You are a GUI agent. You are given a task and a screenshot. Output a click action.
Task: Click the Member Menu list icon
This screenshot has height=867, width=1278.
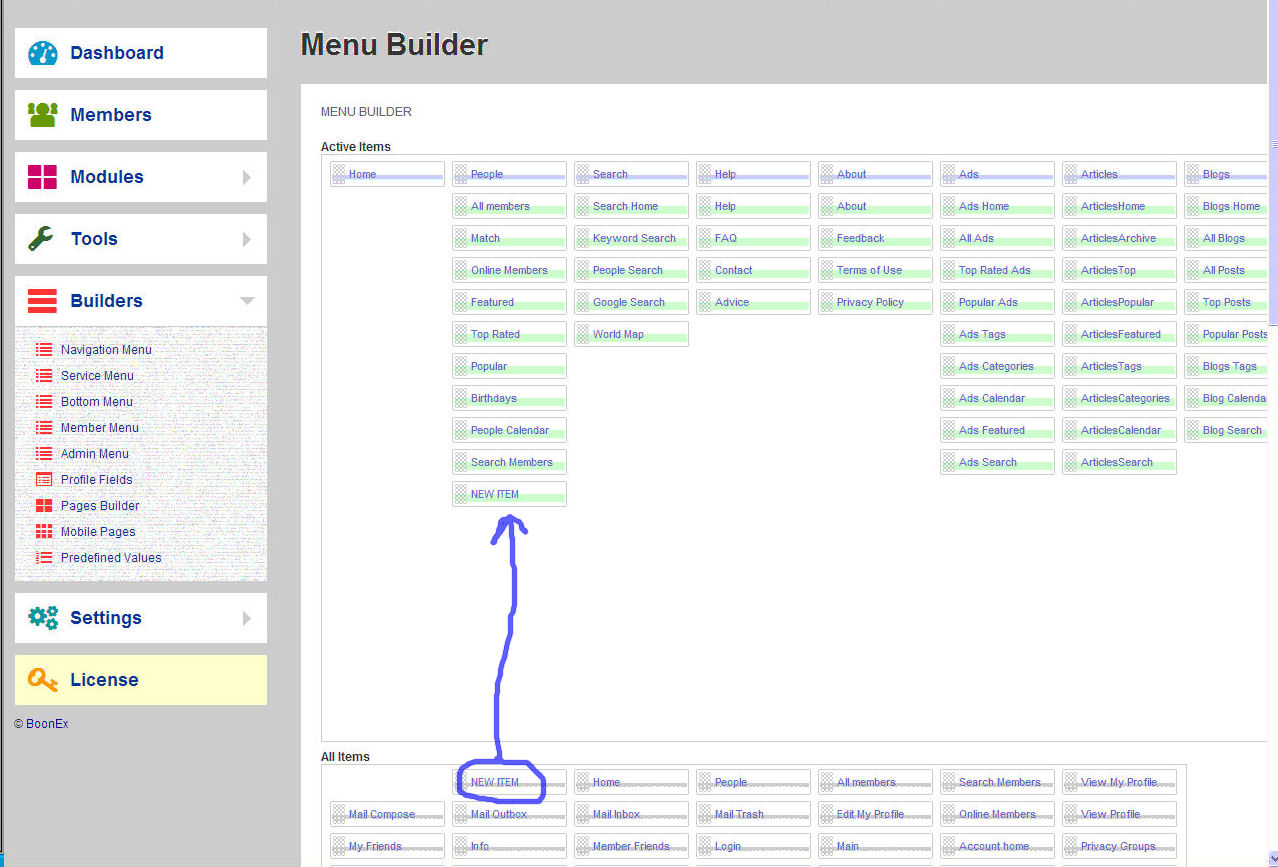click(44, 428)
